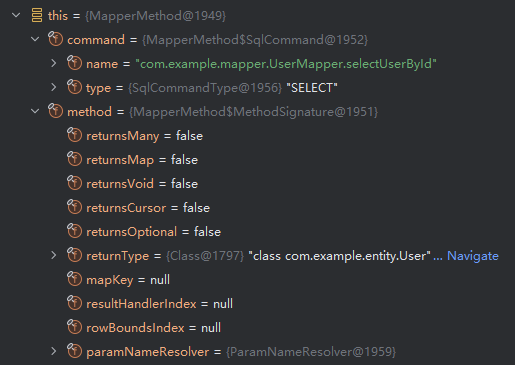Image resolution: width=515 pixels, height=365 pixels.
Task: Collapse the method node chevron
Action: pos(35,111)
